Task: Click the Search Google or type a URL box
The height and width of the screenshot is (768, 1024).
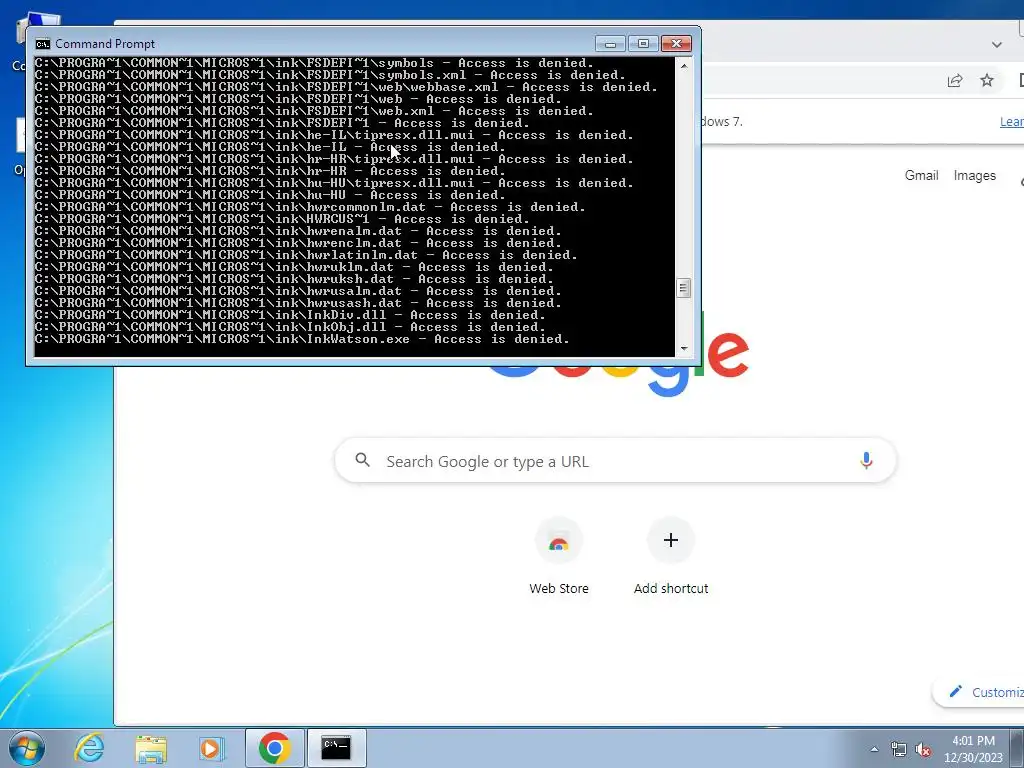Action: tap(615, 461)
